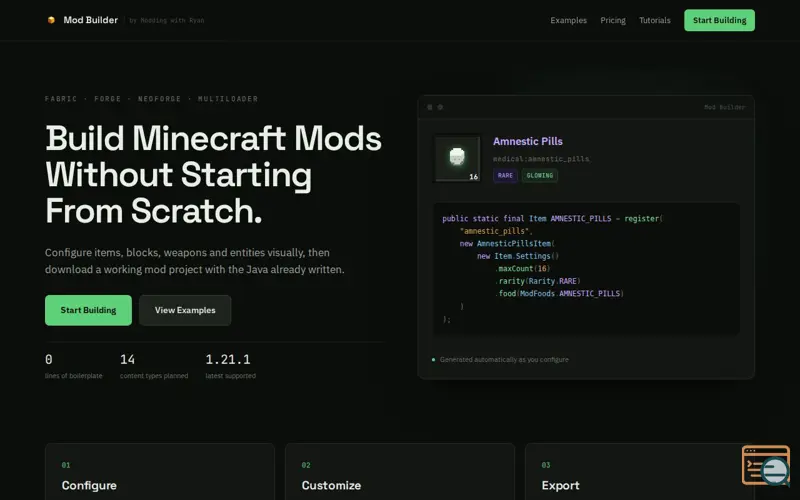Screen dimensions: 800x500
Task: Click the orange terminal window floating icon
Action: 765,465
